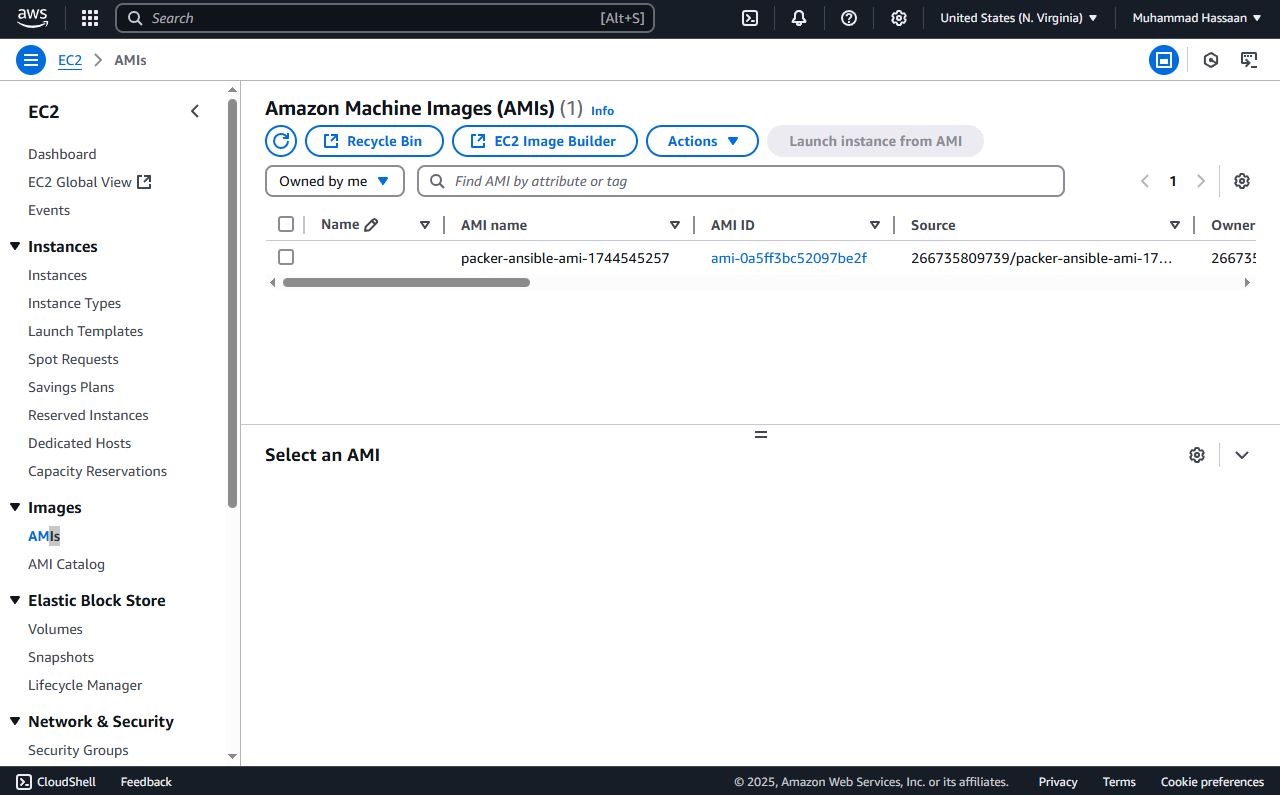Go to the previous page arrow
Image resolution: width=1280 pixels, height=795 pixels.
point(1145,181)
